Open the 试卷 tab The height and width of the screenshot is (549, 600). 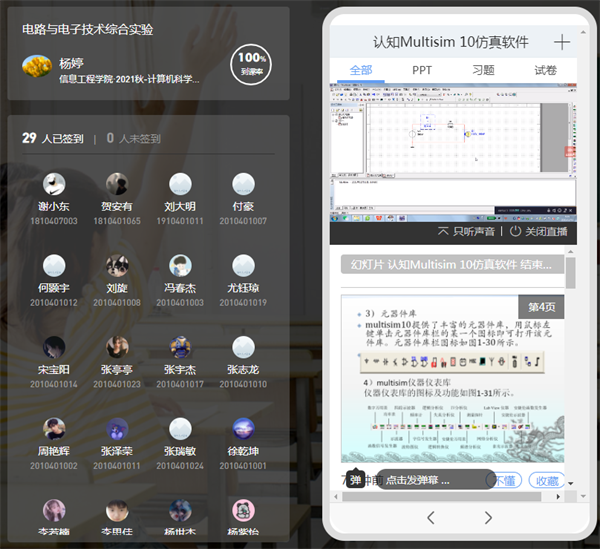pos(545,70)
